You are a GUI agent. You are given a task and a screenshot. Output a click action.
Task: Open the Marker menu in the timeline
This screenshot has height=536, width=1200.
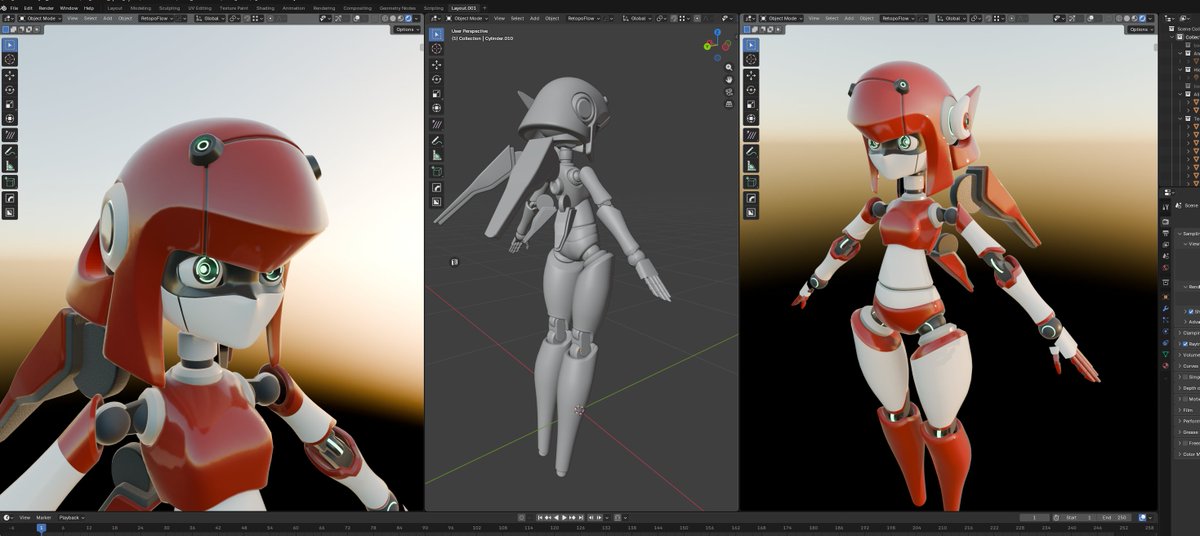43,517
